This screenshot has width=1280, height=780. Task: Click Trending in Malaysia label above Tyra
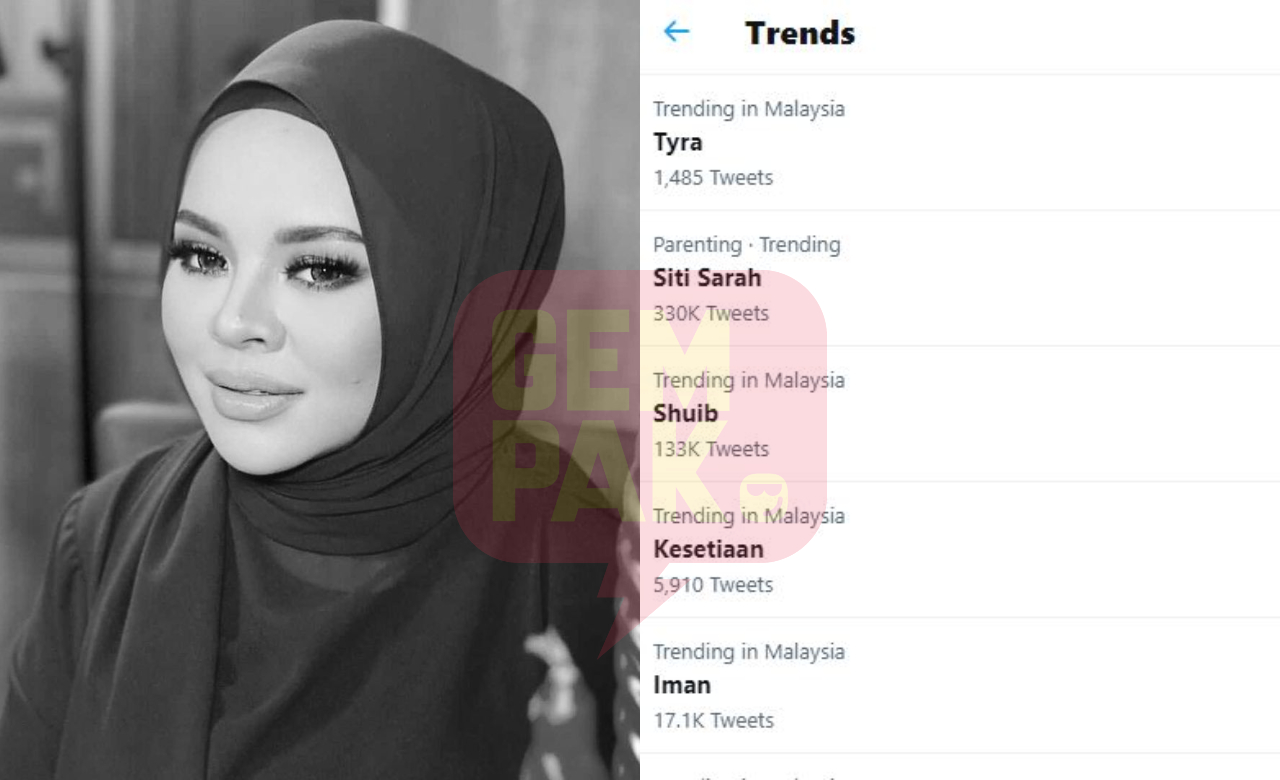(x=749, y=109)
